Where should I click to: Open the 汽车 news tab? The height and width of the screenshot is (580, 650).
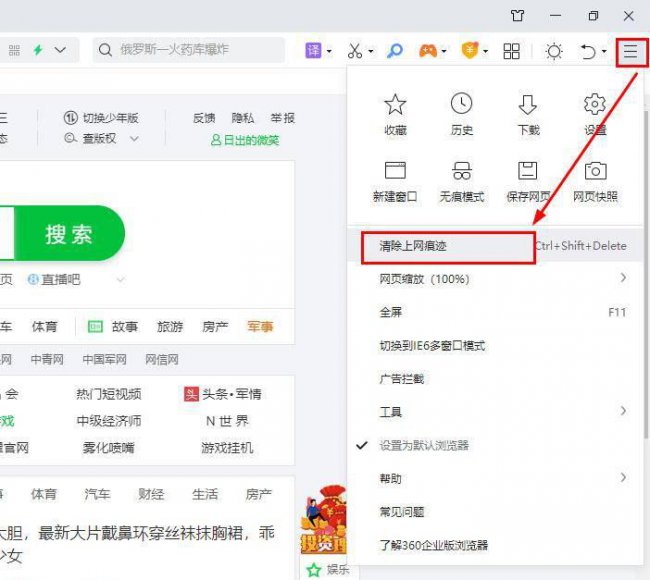pyautogui.click(x=97, y=494)
